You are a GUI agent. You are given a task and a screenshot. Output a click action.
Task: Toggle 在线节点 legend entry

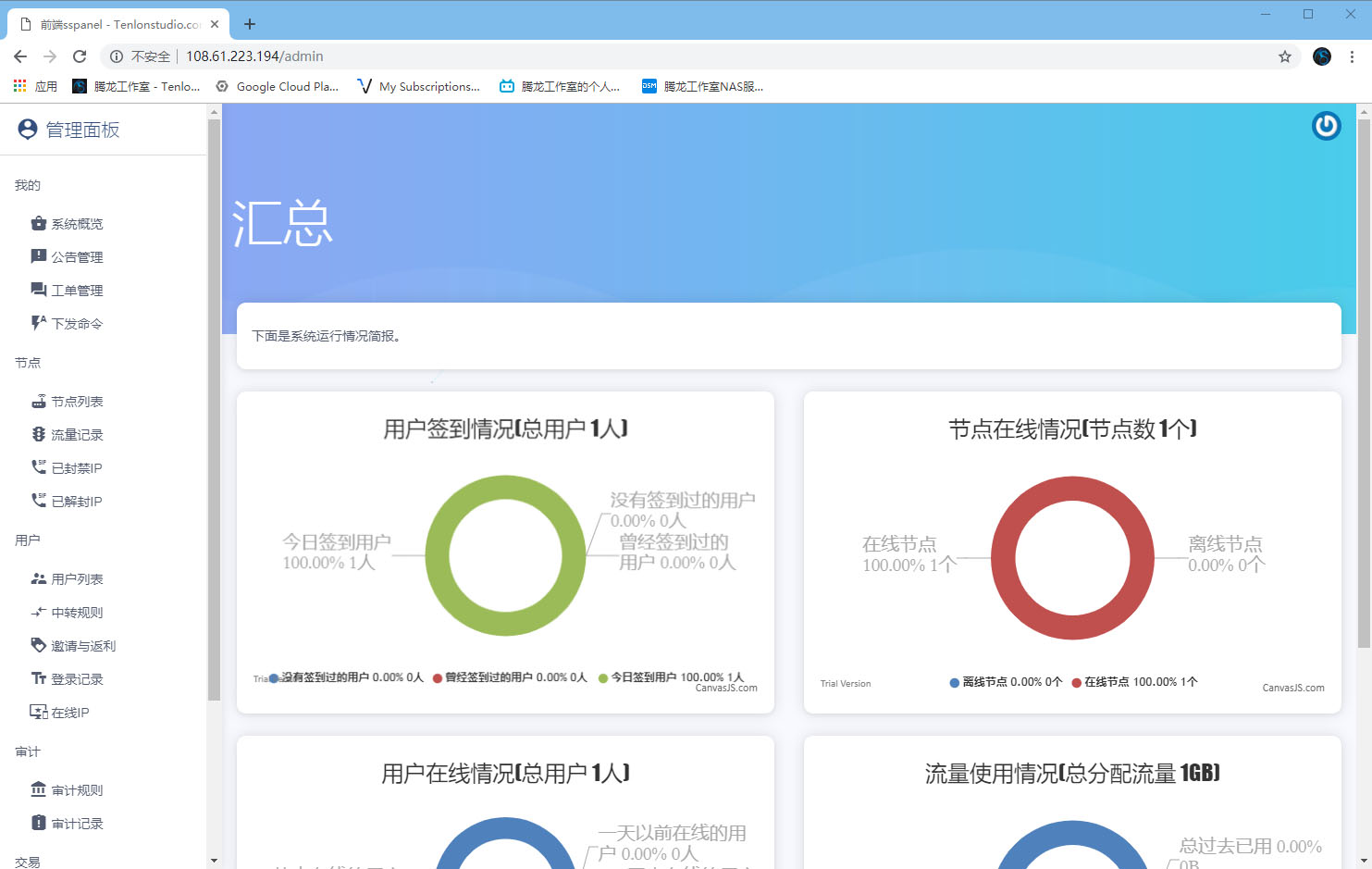(x=1134, y=682)
